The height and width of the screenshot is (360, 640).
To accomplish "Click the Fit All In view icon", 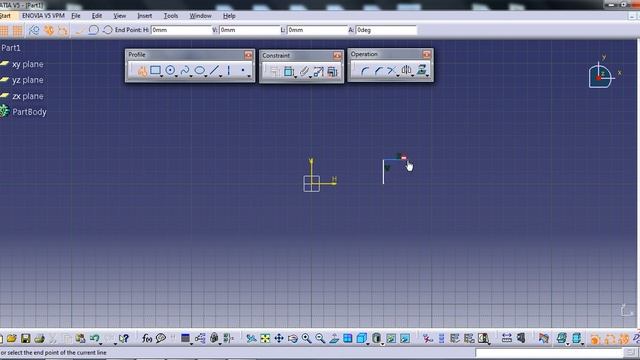I will tap(265, 338).
